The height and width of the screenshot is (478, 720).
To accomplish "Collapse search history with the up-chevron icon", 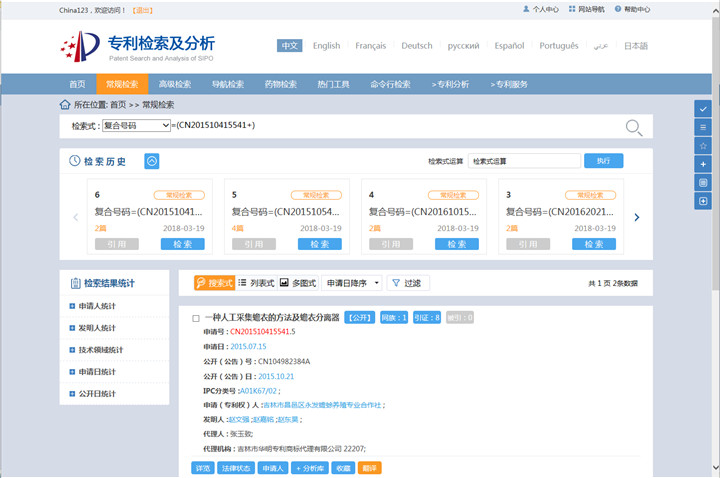I will click(x=151, y=161).
